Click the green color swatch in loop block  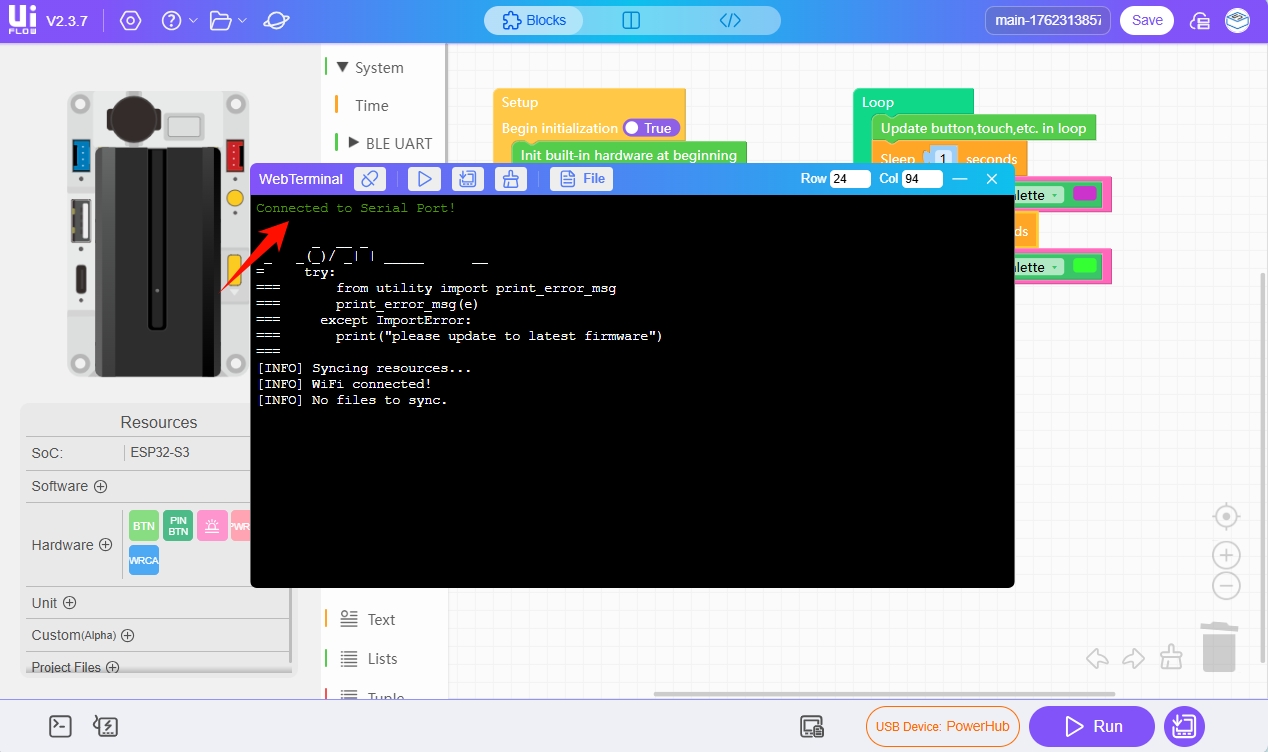(1084, 267)
